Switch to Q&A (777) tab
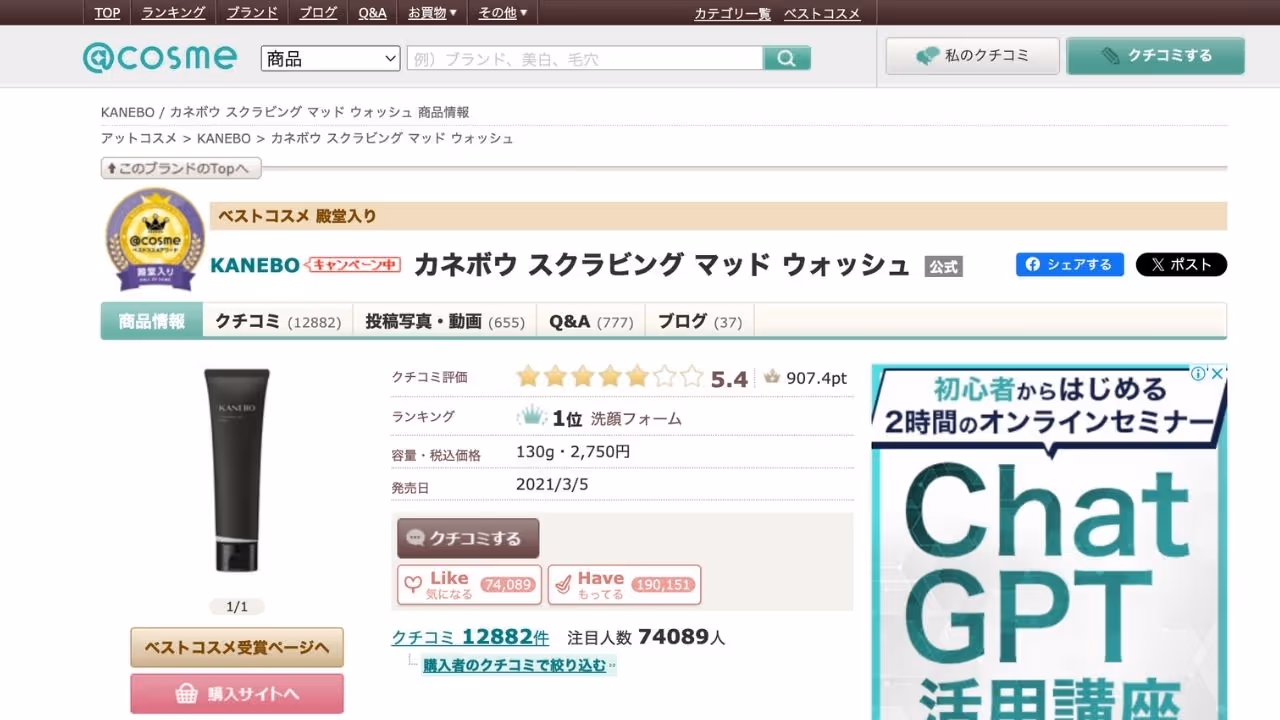 coord(591,321)
